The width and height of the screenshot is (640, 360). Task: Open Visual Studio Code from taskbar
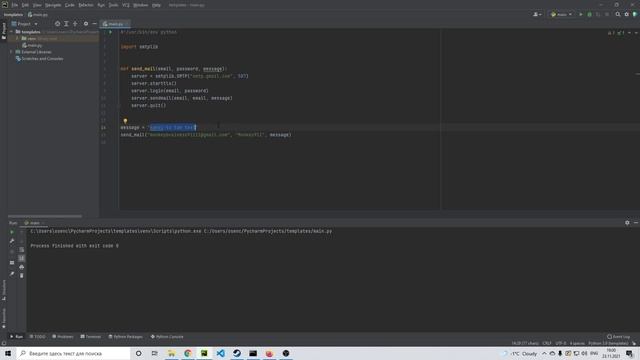click(x=220, y=353)
